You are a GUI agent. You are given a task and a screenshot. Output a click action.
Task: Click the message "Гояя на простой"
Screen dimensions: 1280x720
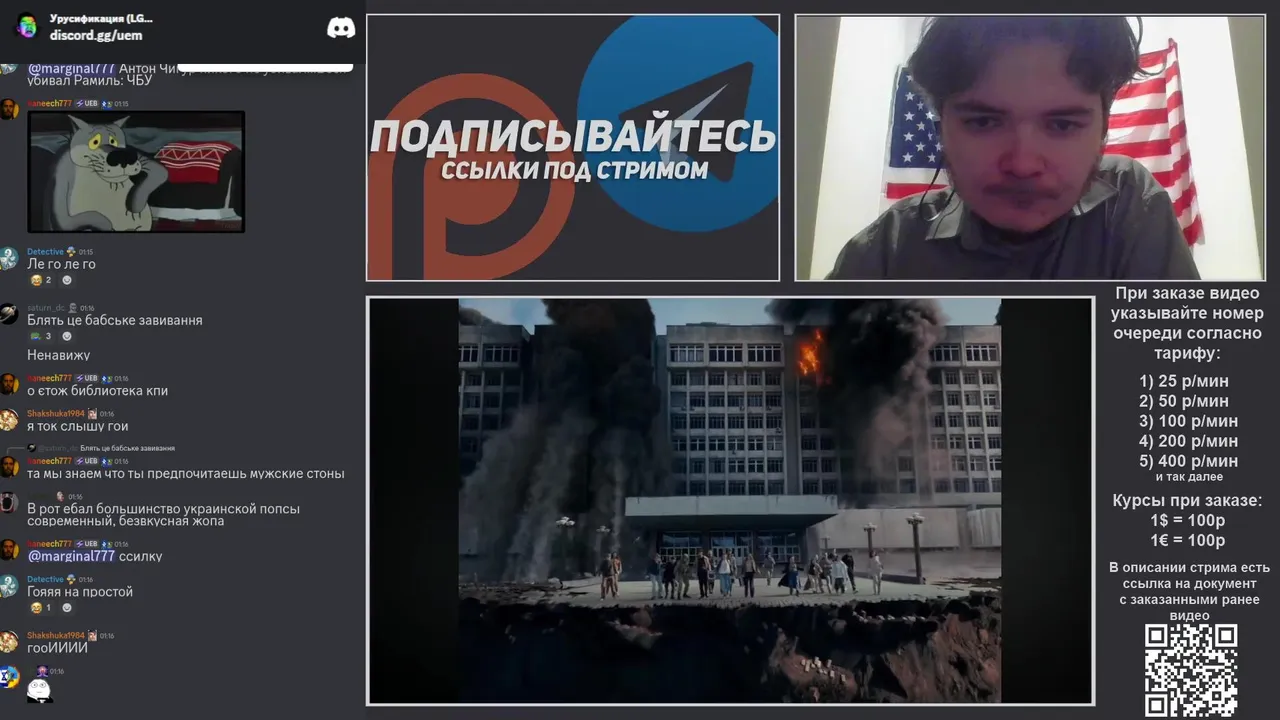click(80, 592)
